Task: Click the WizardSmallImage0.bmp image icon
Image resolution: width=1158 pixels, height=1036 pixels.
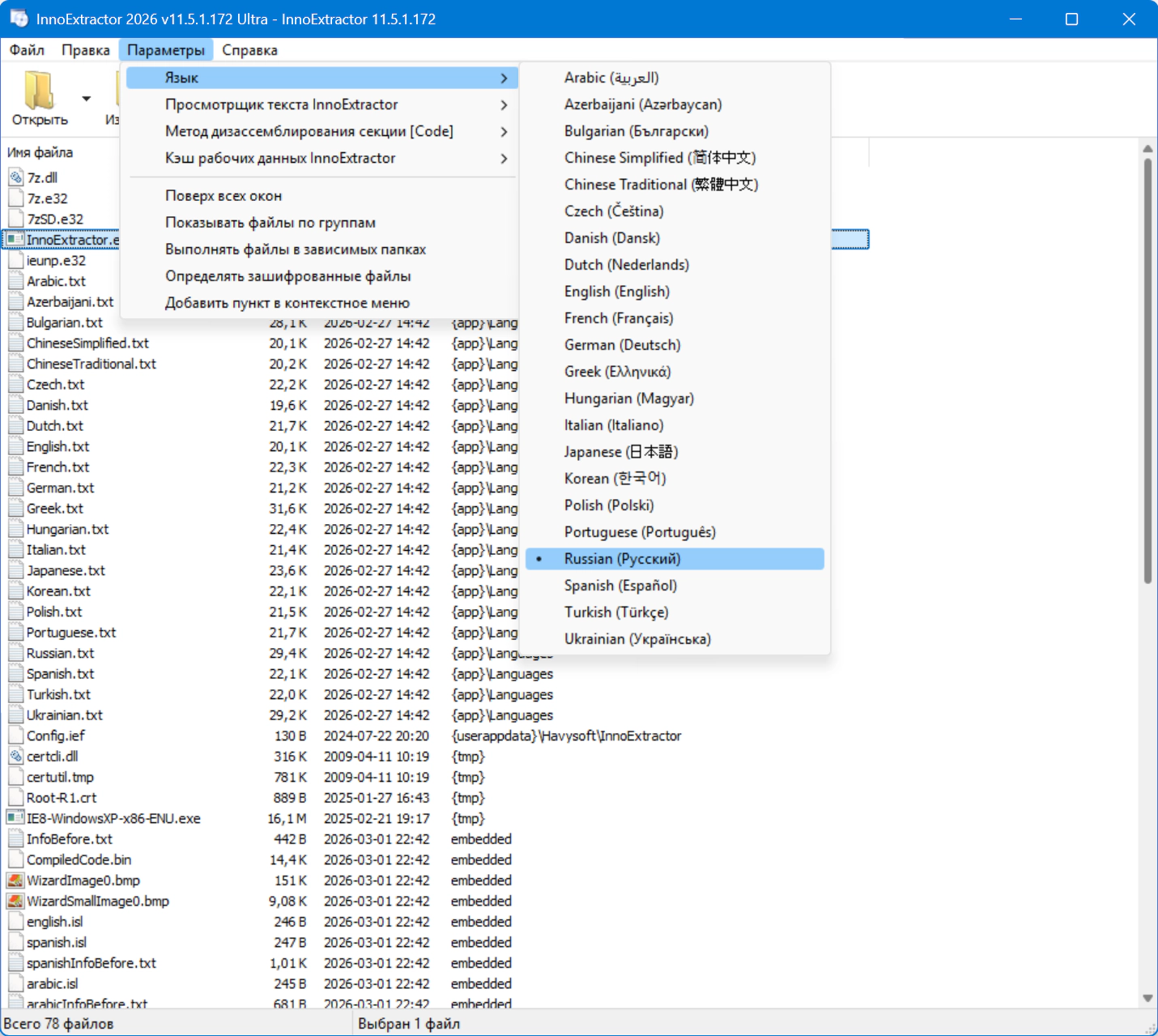Action: (x=15, y=902)
